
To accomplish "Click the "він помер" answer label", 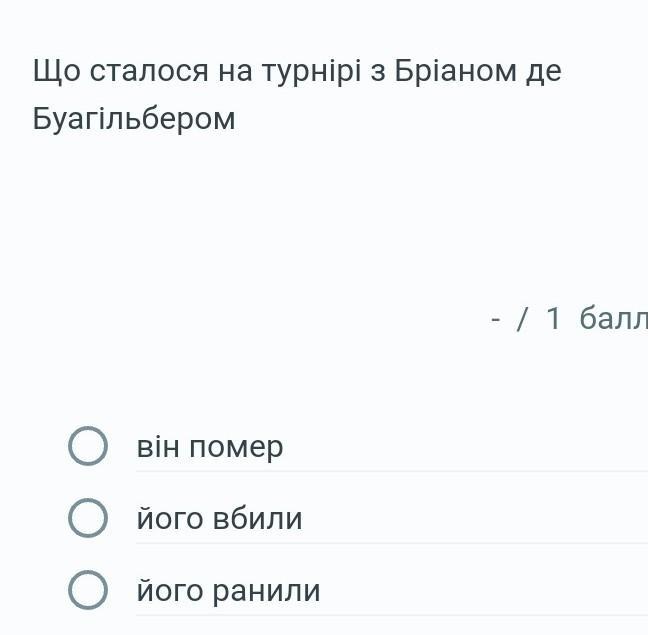I will click(x=210, y=447).
